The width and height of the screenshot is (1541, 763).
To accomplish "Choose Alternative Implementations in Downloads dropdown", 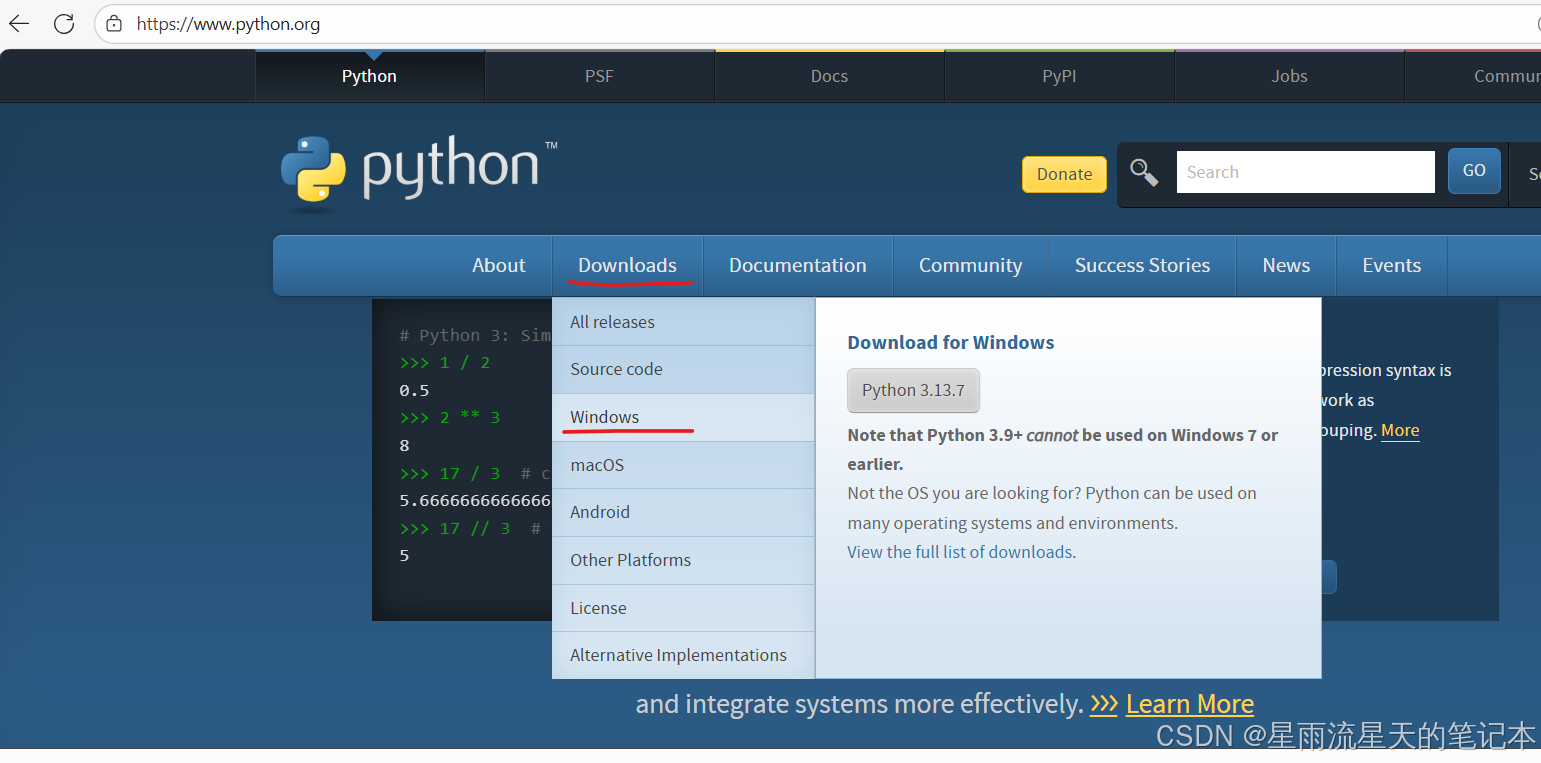I will [x=683, y=655].
